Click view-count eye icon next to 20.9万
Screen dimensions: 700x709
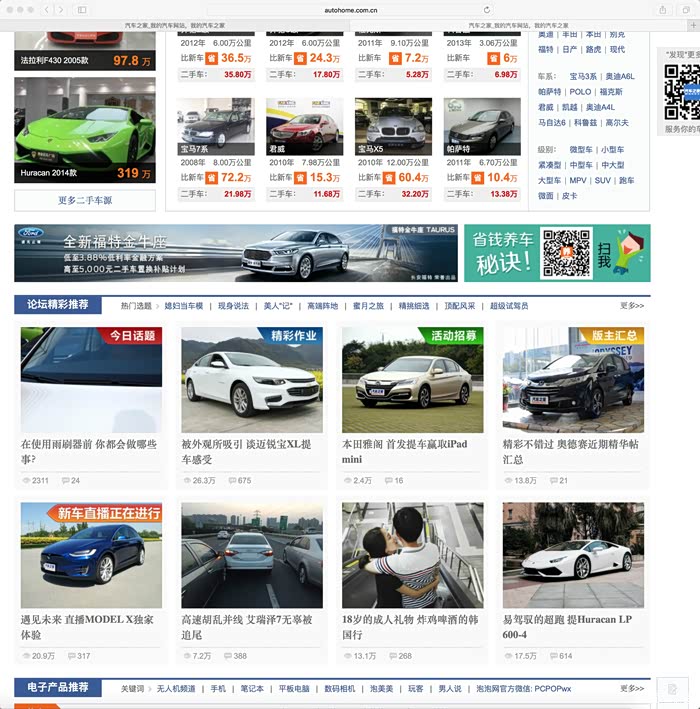26,656
